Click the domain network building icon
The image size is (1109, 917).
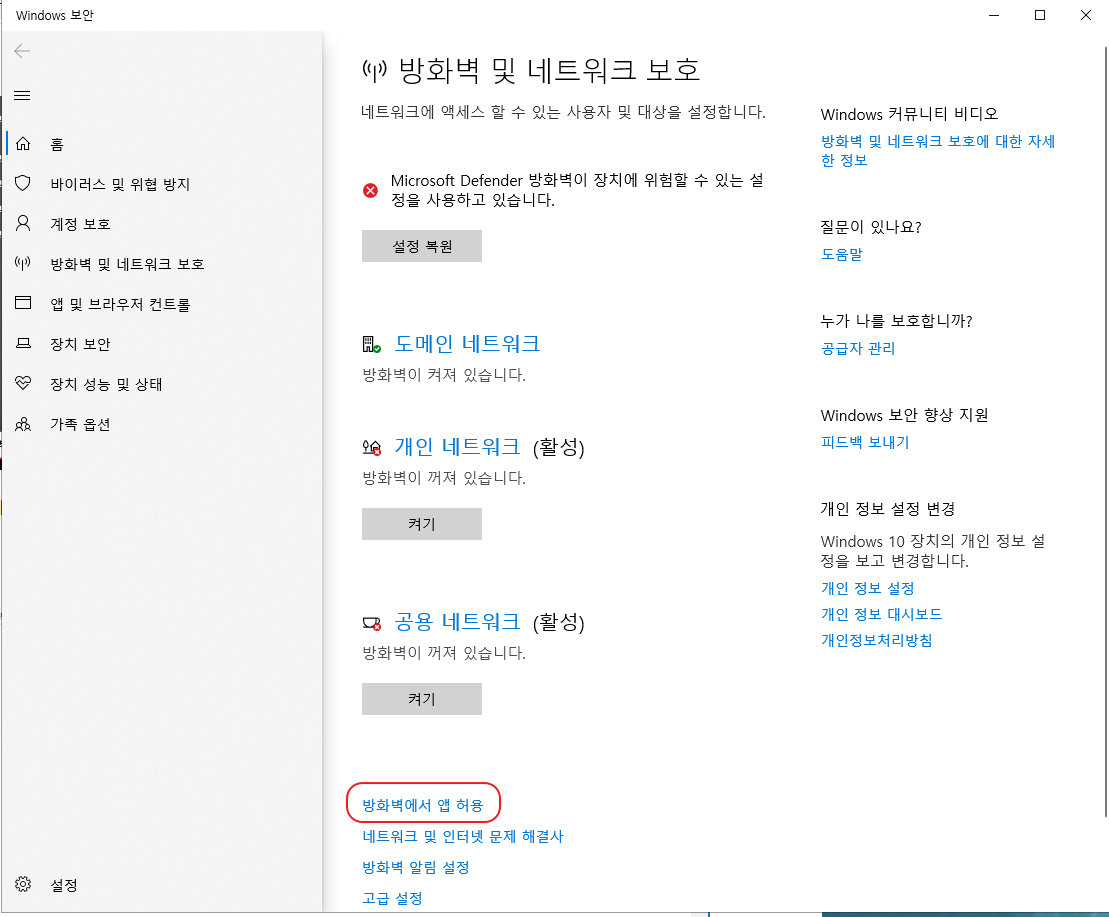[371, 344]
